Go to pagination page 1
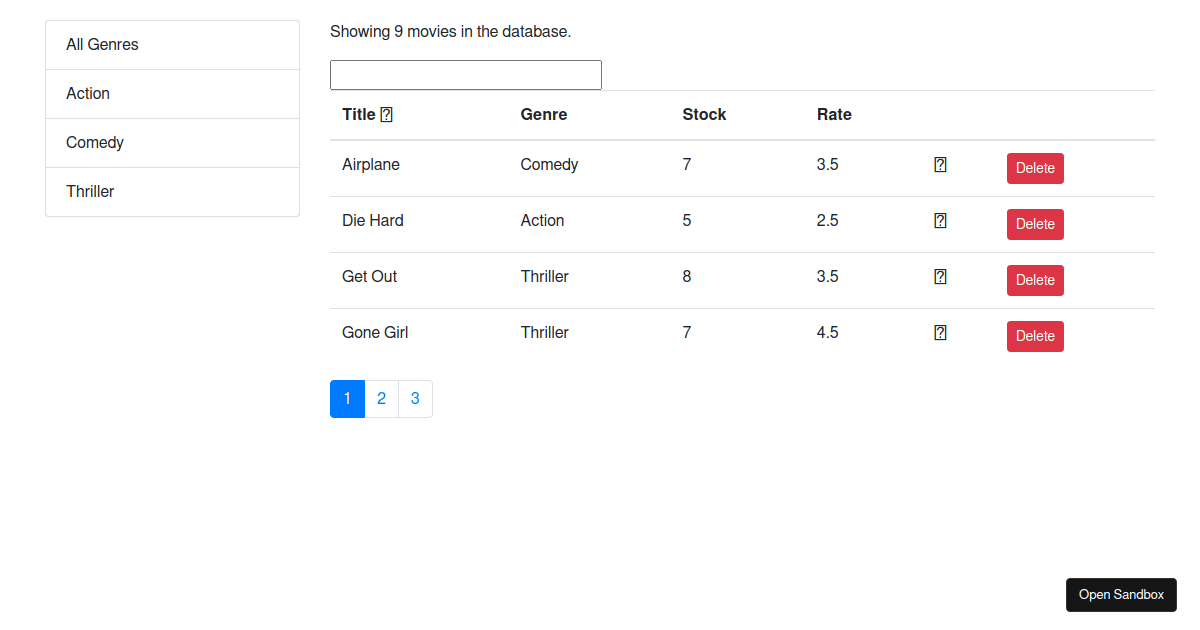Image resolution: width=1200 pixels, height=630 pixels. pyautogui.click(x=347, y=399)
